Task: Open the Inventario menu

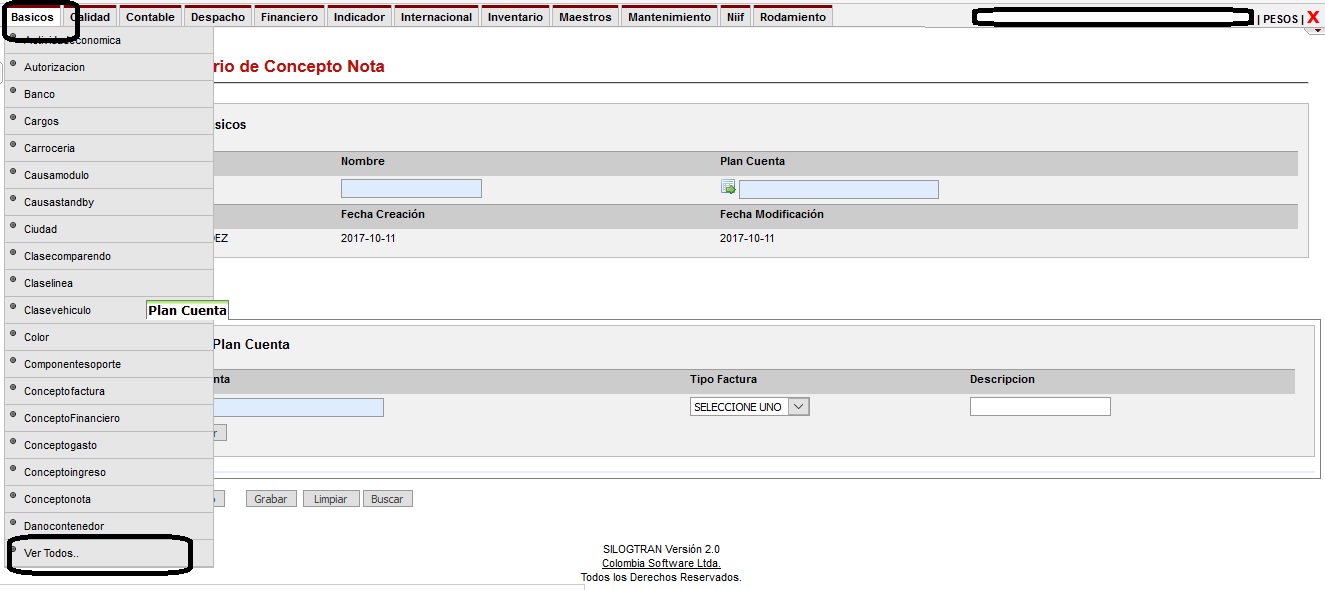Action: [515, 17]
